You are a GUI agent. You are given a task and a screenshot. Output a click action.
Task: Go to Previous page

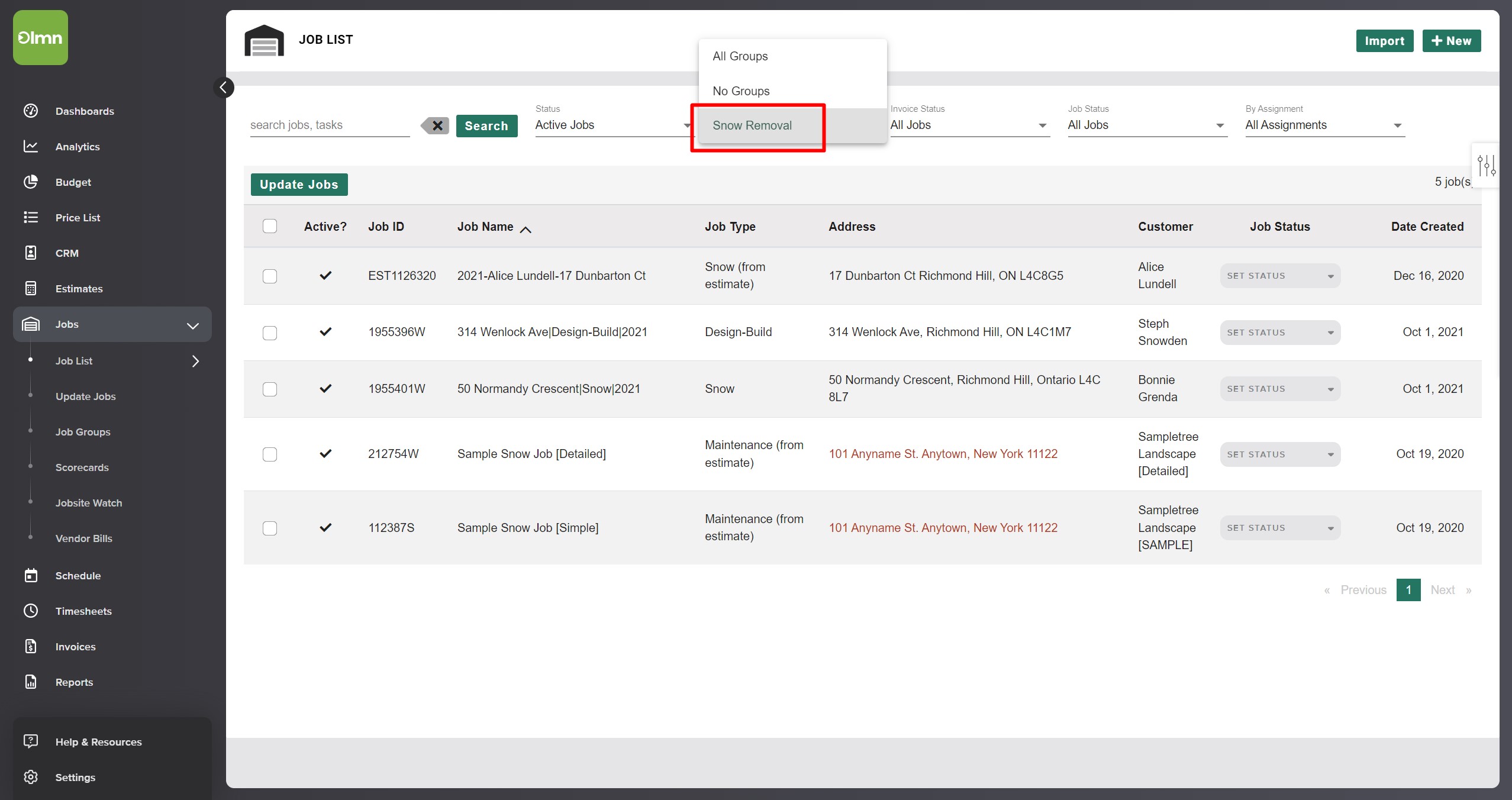pos(1363,590)
